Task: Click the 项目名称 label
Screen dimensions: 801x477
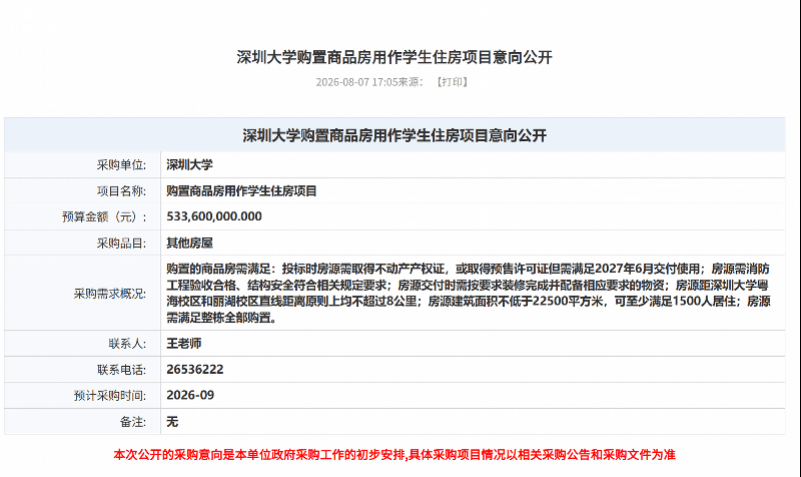Action: click(121, 191)
